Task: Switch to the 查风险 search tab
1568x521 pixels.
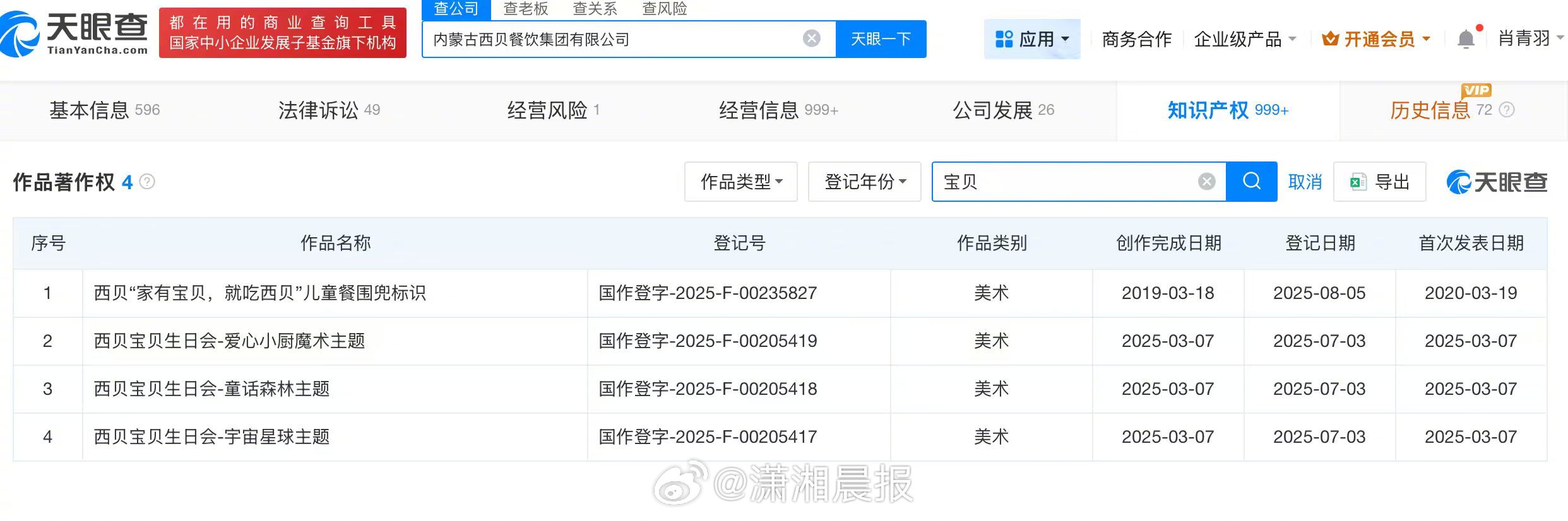Action: pyautogui.click(x=665, y=9)
